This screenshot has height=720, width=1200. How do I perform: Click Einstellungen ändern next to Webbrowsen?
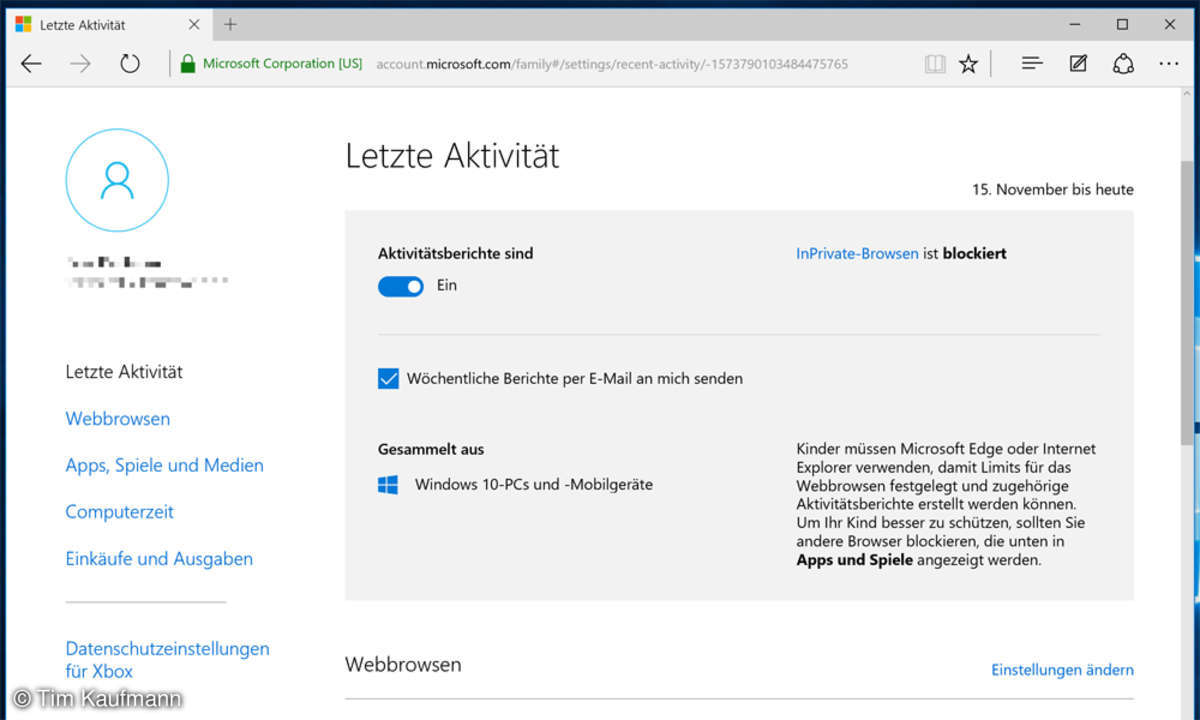pos(1062,670)
